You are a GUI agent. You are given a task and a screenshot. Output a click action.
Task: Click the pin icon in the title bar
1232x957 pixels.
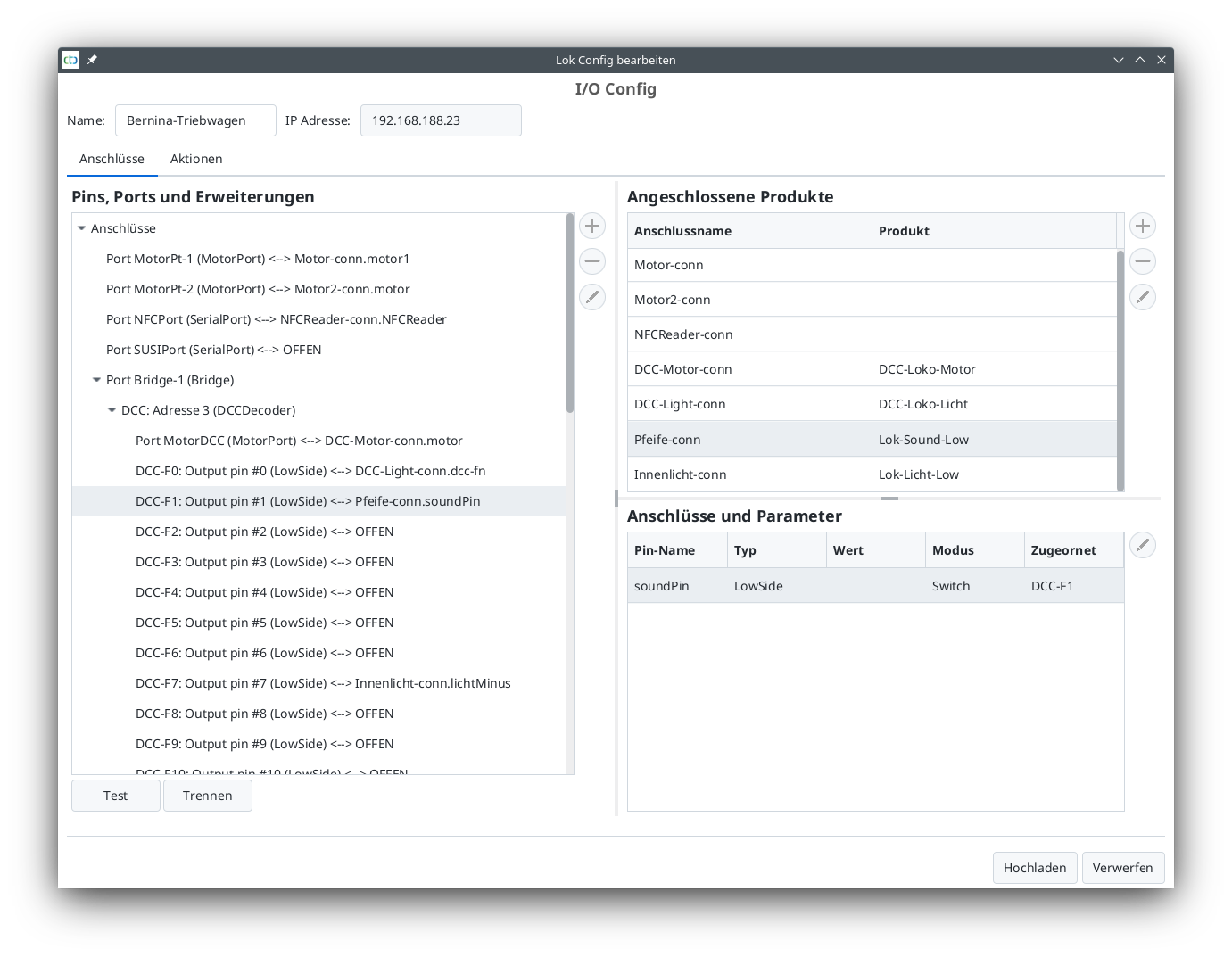(x=92, y=60)
